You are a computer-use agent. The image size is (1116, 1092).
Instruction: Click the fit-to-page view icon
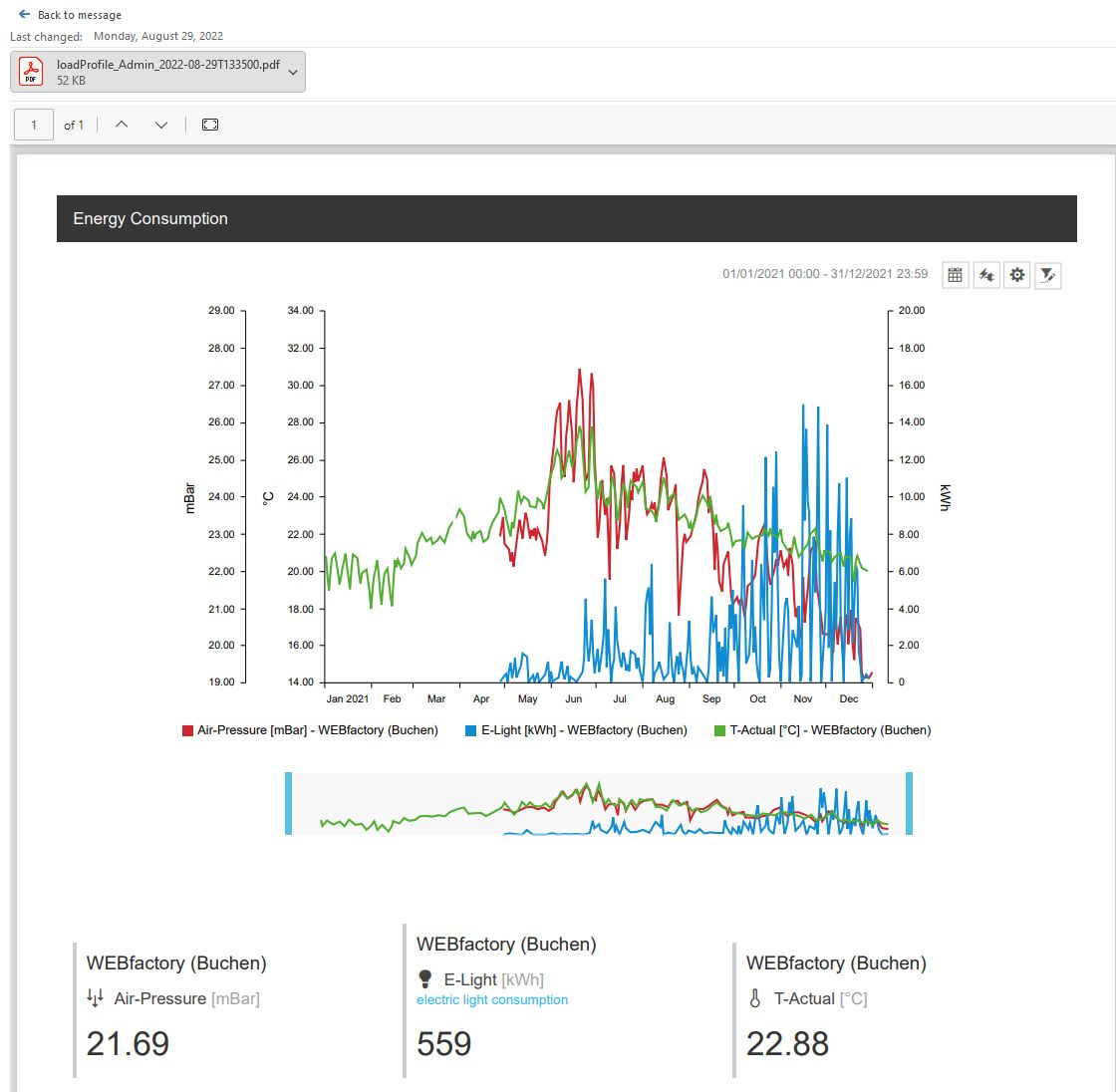[209, 125]
